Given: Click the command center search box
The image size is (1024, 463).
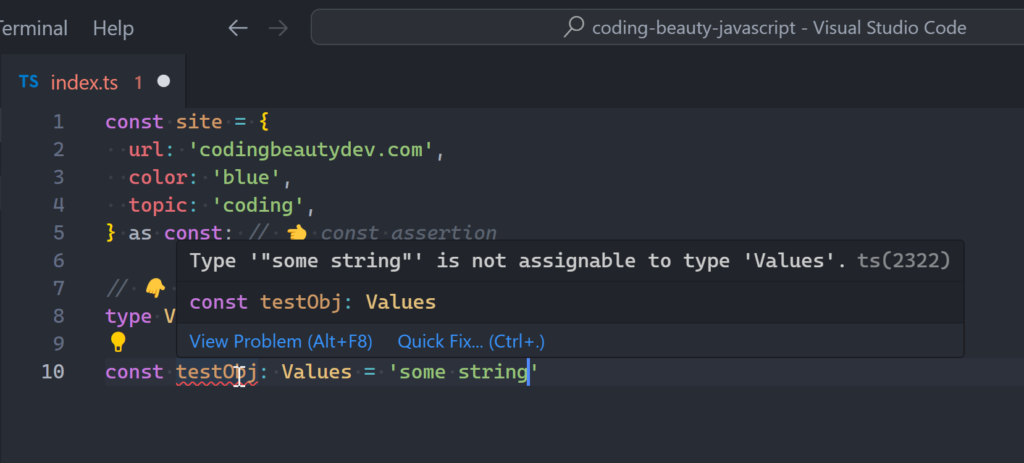Looking at the screenshot, I should click(667, 27).
